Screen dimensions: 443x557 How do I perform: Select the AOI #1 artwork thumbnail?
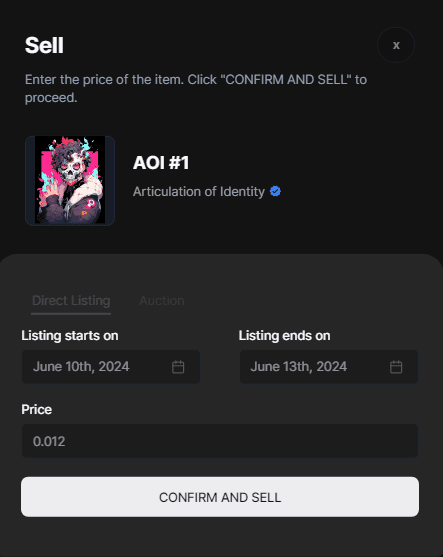(x=70, y=180)
